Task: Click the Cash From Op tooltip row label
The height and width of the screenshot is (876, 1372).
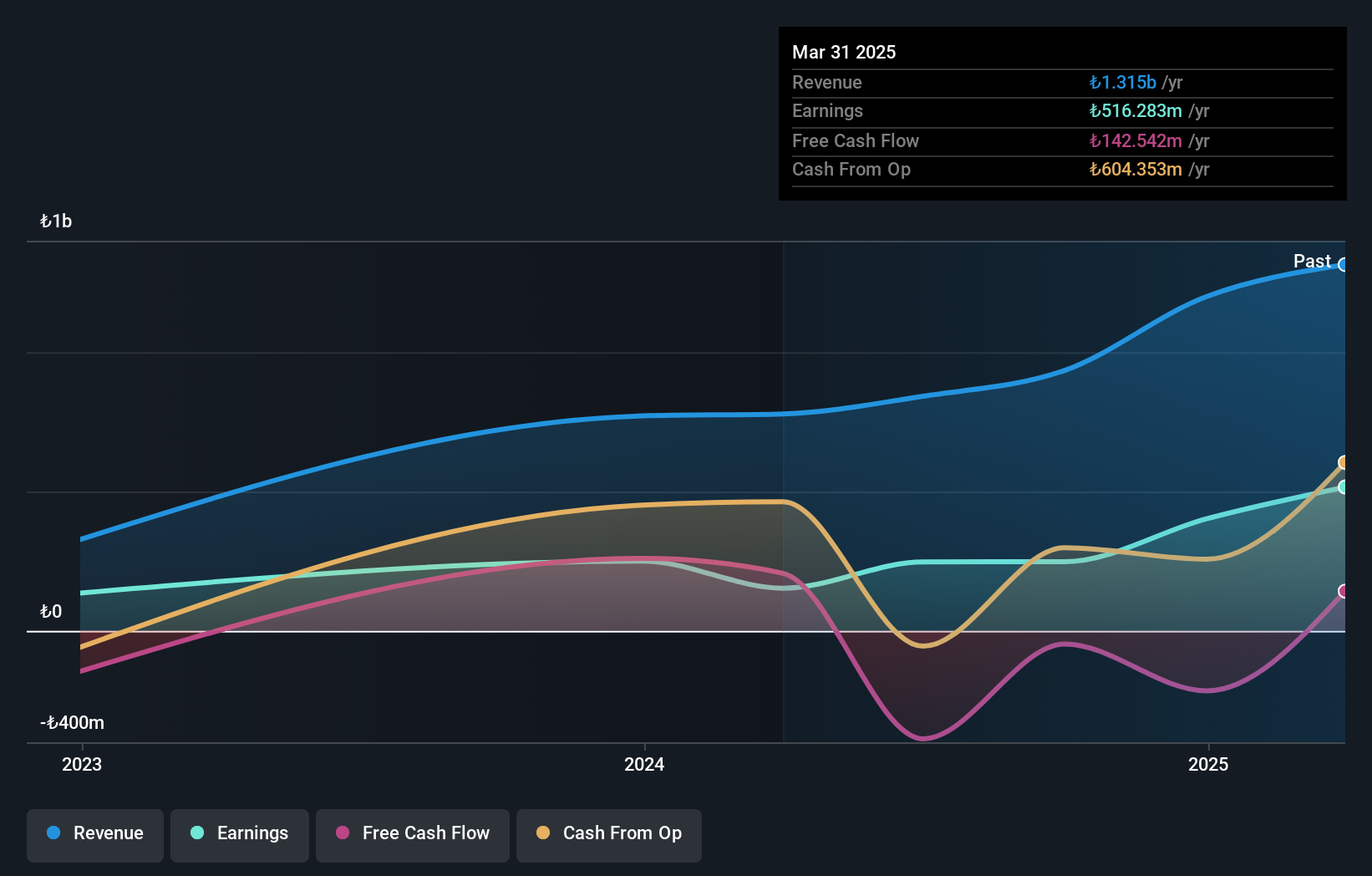Action: pyautogui.click(x=851, y=169)
